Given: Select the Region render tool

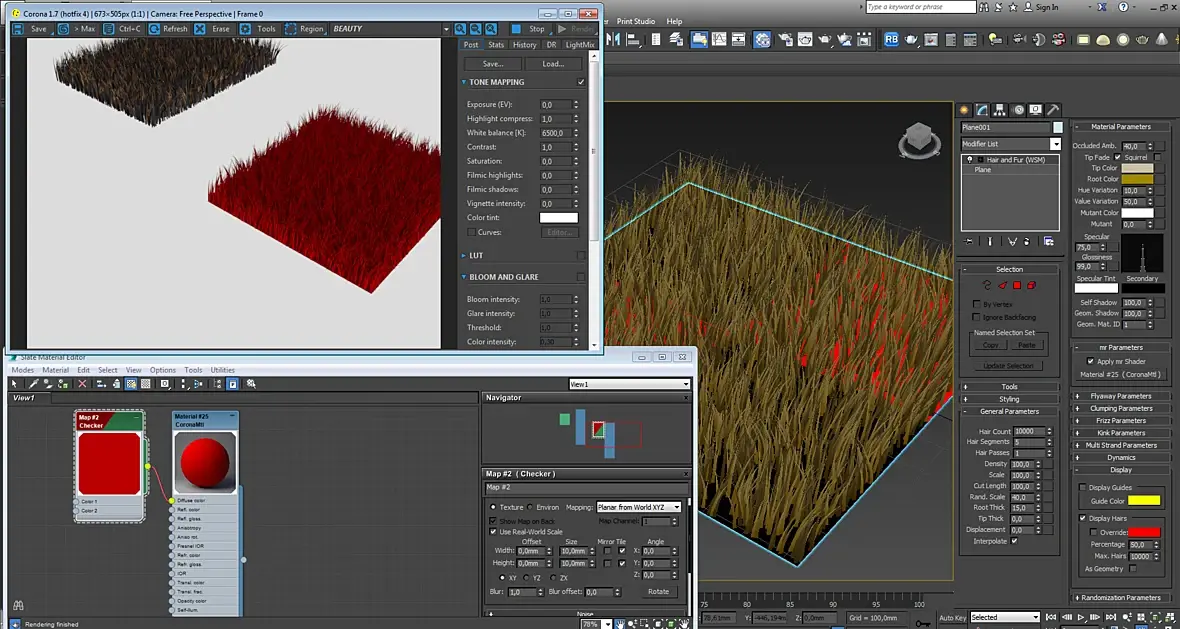Looking at the screenshot, I should coord(291,29).
